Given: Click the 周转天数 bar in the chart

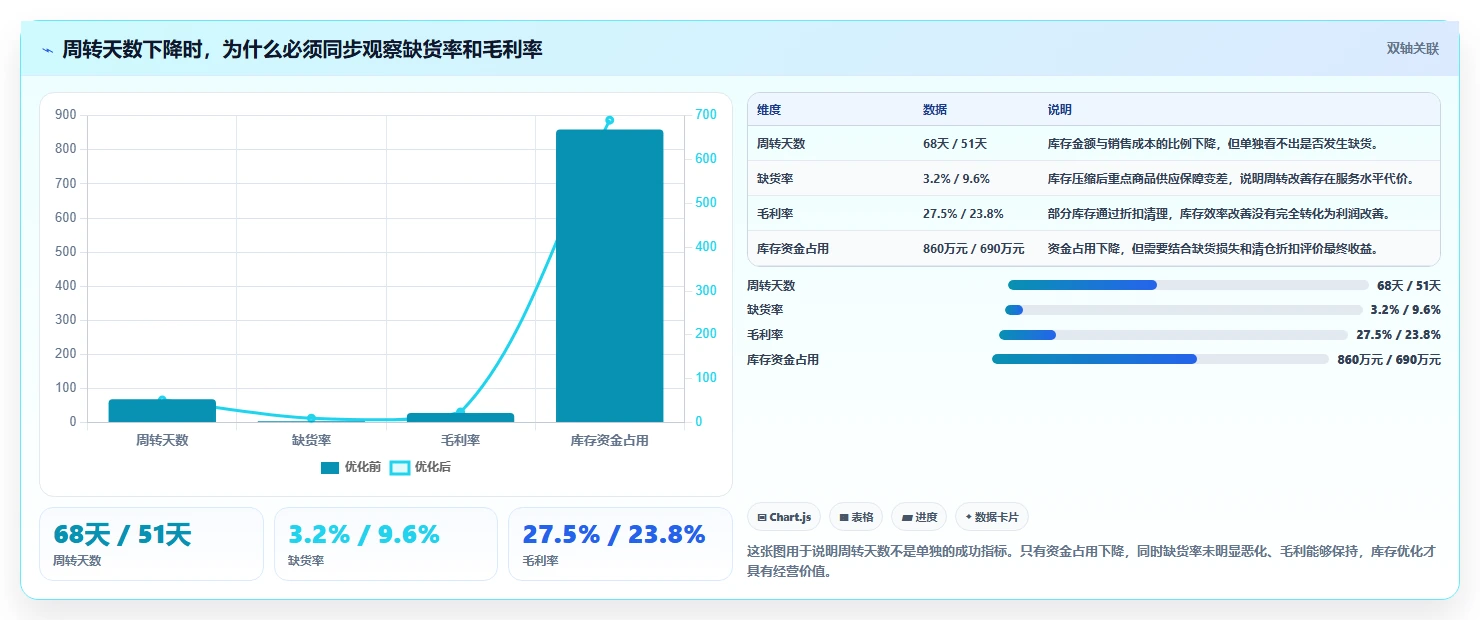Looking at the screenshot, I should pyautogui.click(x=162, y=410).
